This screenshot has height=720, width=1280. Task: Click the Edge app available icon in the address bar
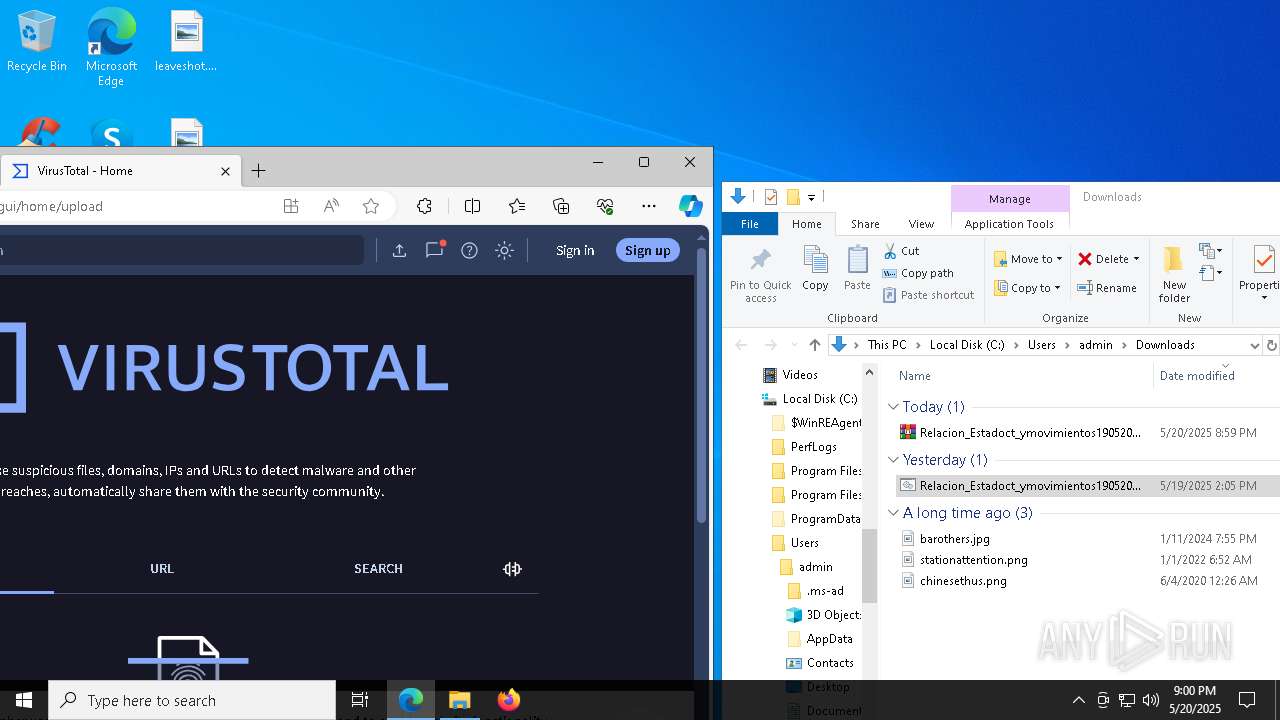pos(291,206)
